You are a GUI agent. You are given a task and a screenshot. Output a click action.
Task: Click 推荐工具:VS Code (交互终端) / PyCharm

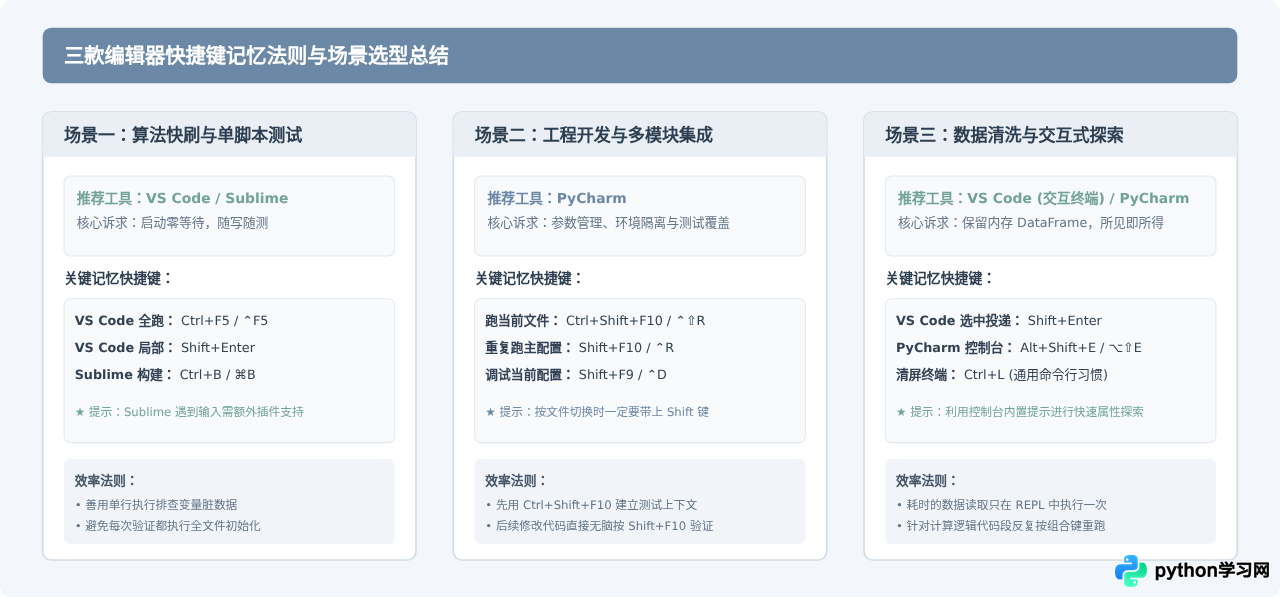1043,198
